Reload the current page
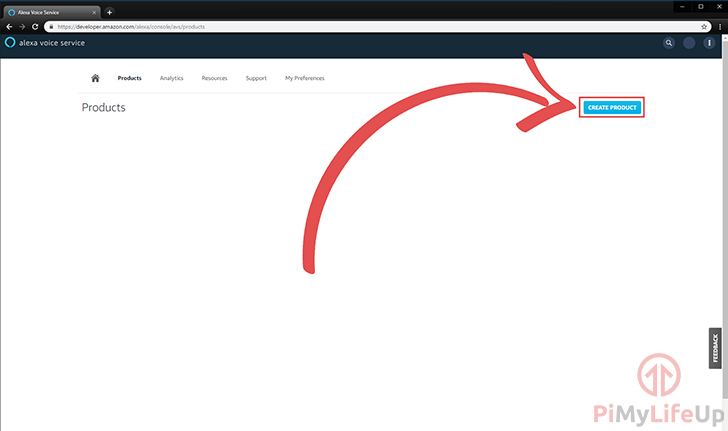 coord(35,26)
